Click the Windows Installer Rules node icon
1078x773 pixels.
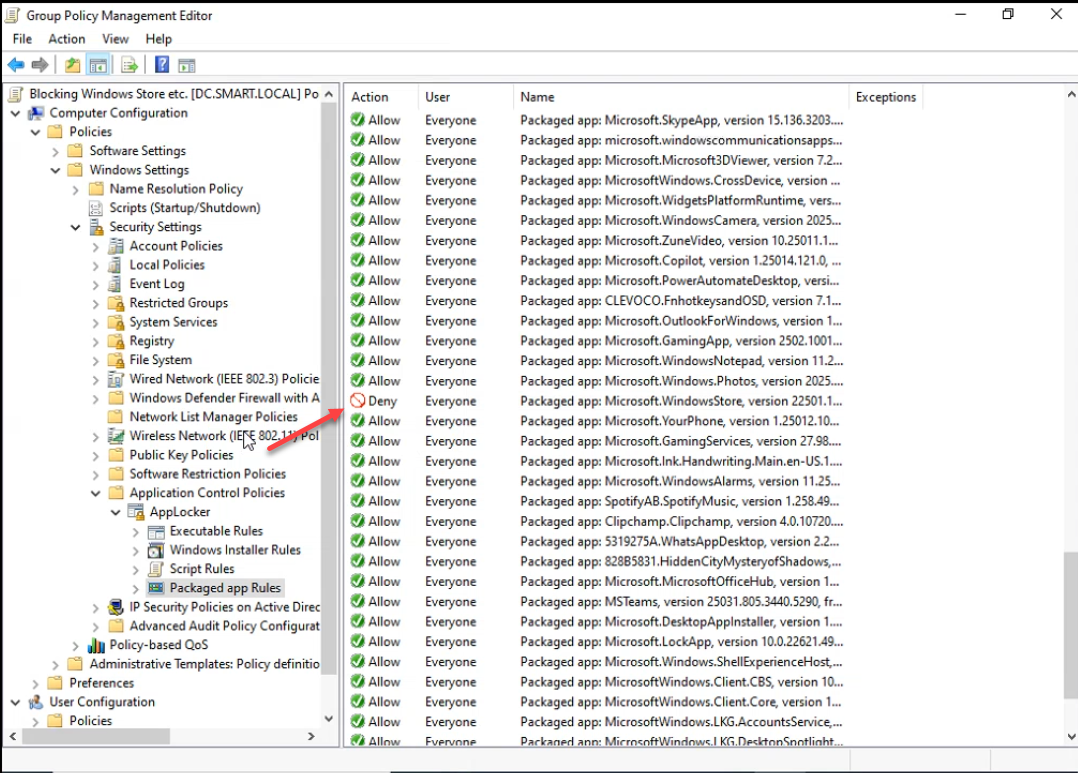tap(156, 549)
